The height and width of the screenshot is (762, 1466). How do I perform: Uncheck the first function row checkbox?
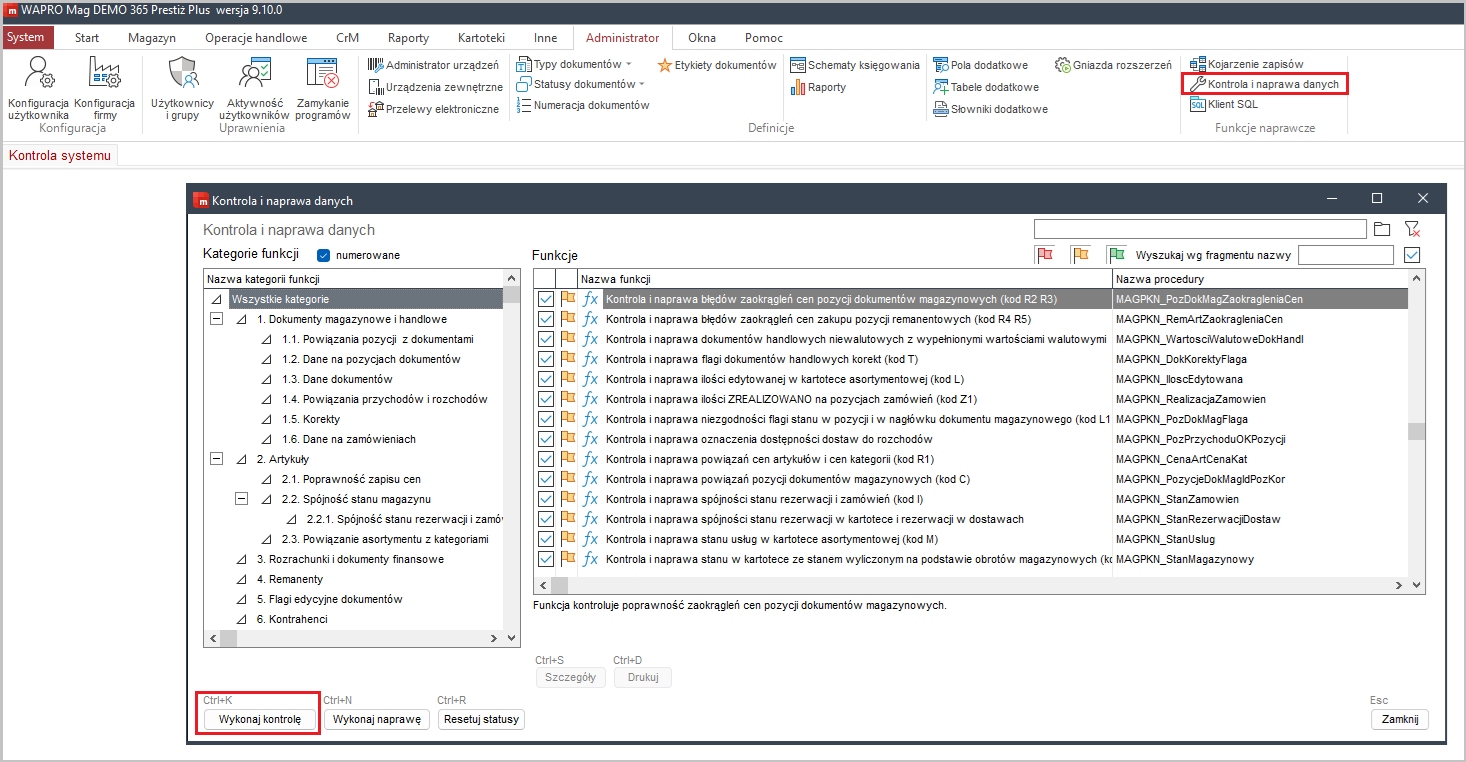(545, 299)
